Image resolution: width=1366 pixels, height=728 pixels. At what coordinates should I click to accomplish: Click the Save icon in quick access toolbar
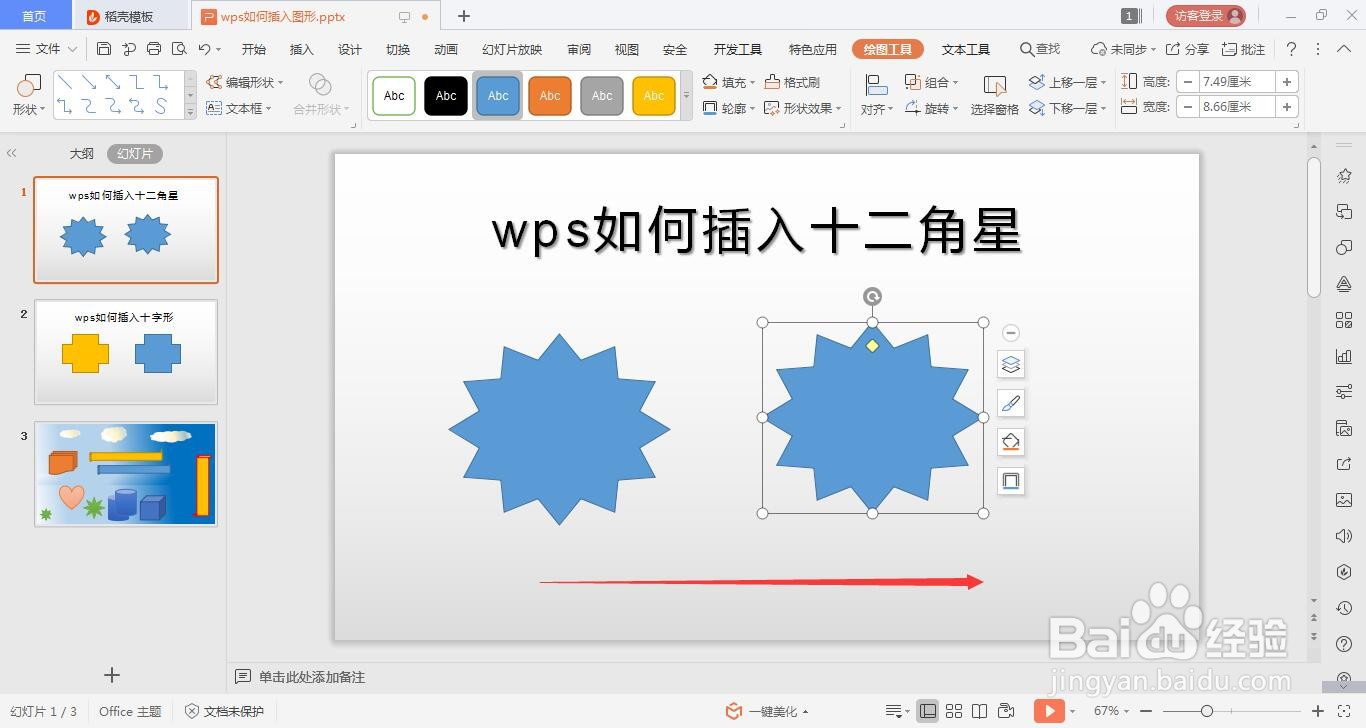pos(104,49)
